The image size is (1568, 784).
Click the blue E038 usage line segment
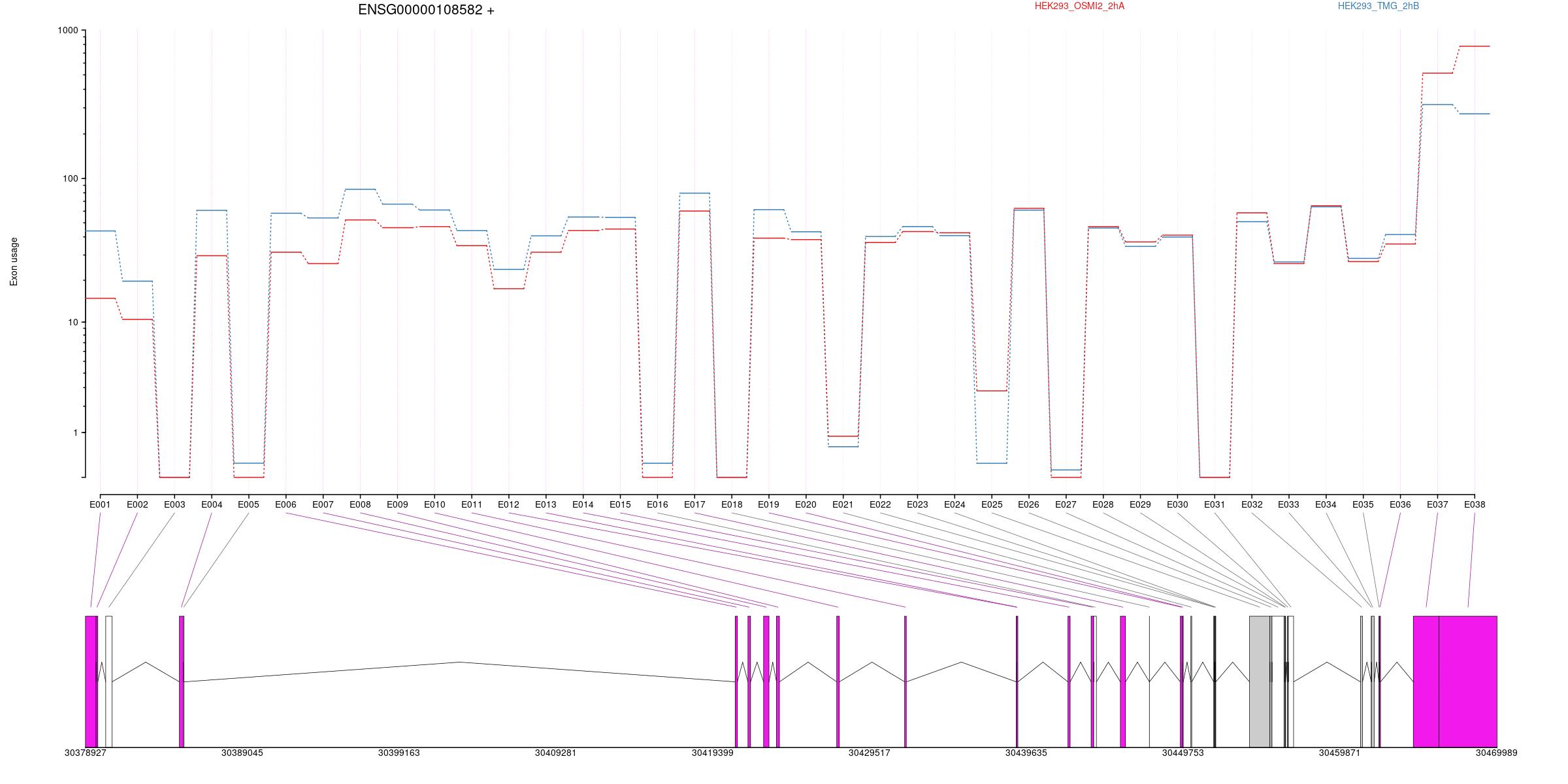point(1475,114)
